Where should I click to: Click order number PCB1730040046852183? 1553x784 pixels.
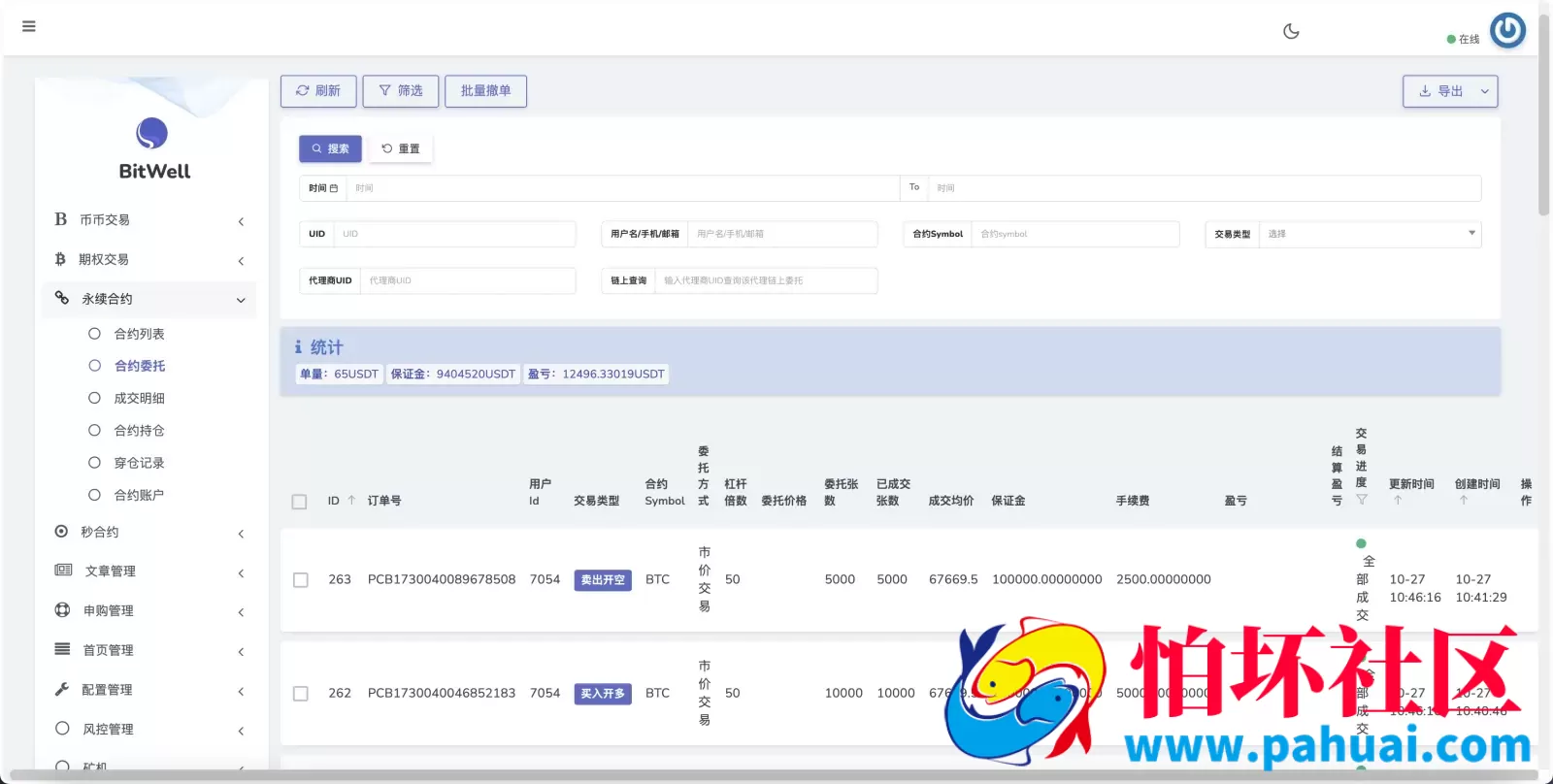442,693
